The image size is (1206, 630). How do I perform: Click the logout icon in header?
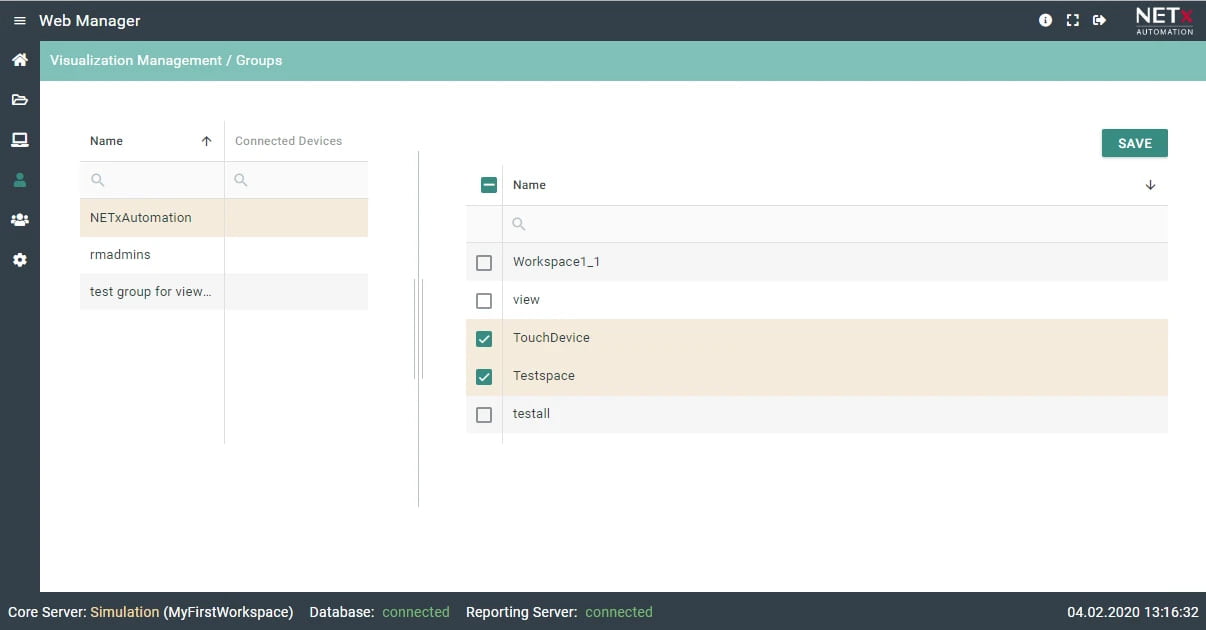(1099, 20)
